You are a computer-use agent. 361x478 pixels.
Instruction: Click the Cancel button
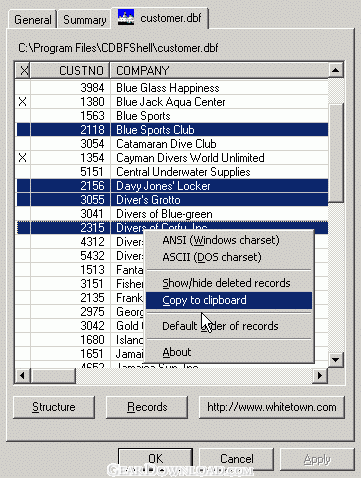coord(237,459)
